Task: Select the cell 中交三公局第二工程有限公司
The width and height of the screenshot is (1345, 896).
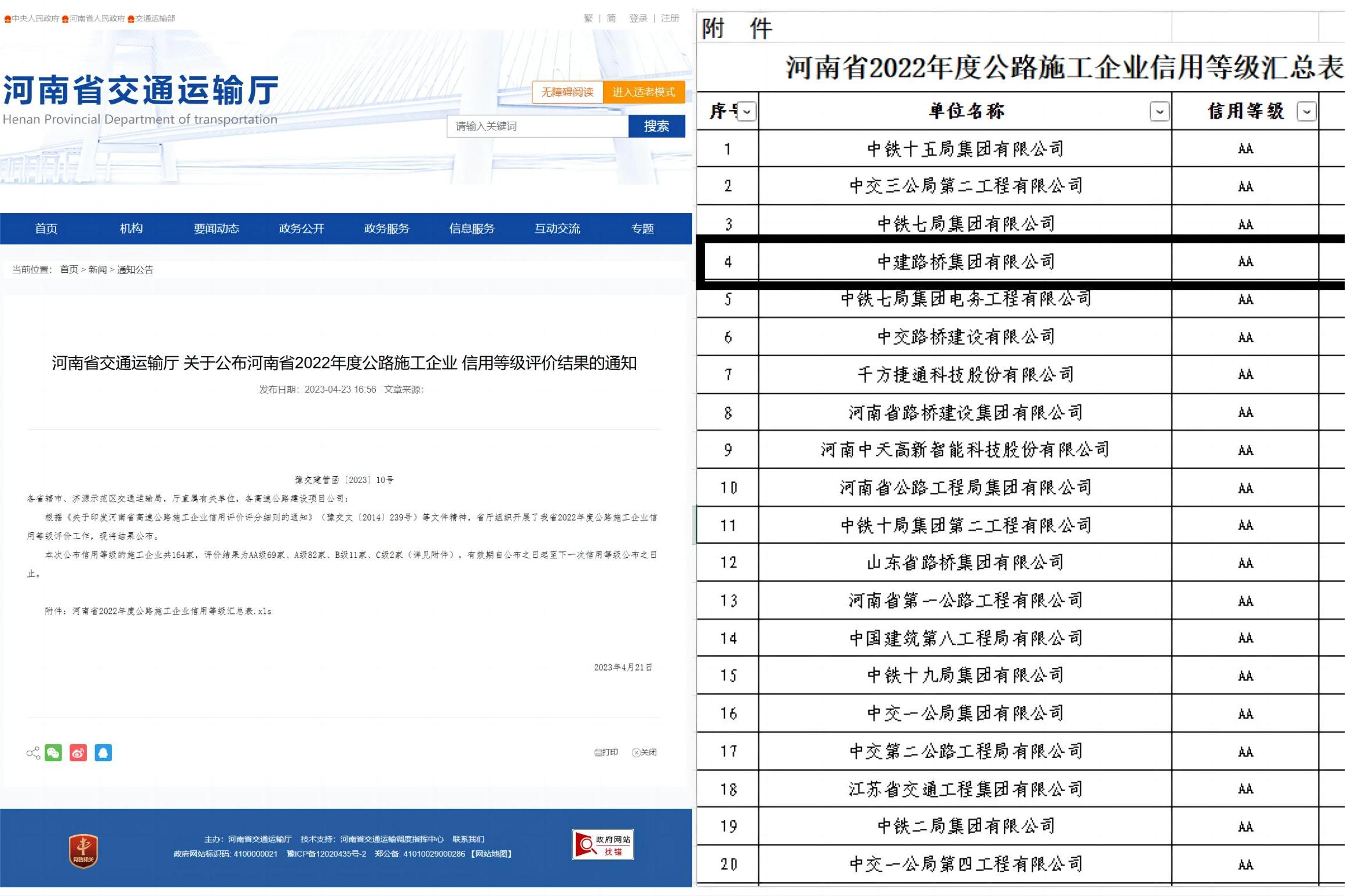Action: [965, 186]
